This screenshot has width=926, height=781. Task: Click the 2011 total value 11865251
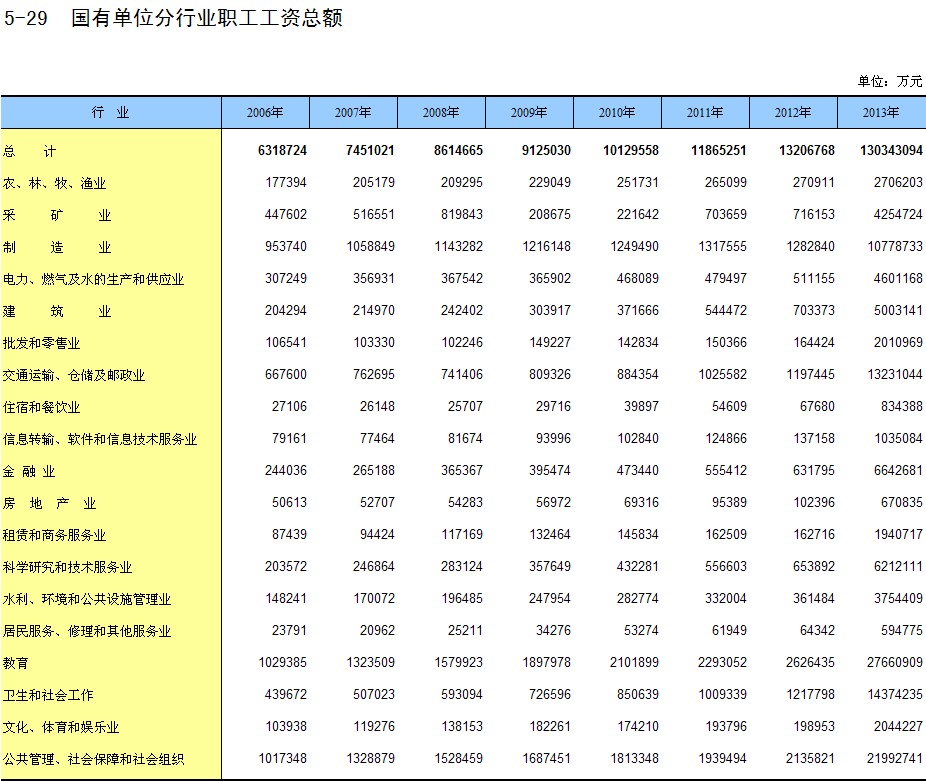tap(719, 151)
